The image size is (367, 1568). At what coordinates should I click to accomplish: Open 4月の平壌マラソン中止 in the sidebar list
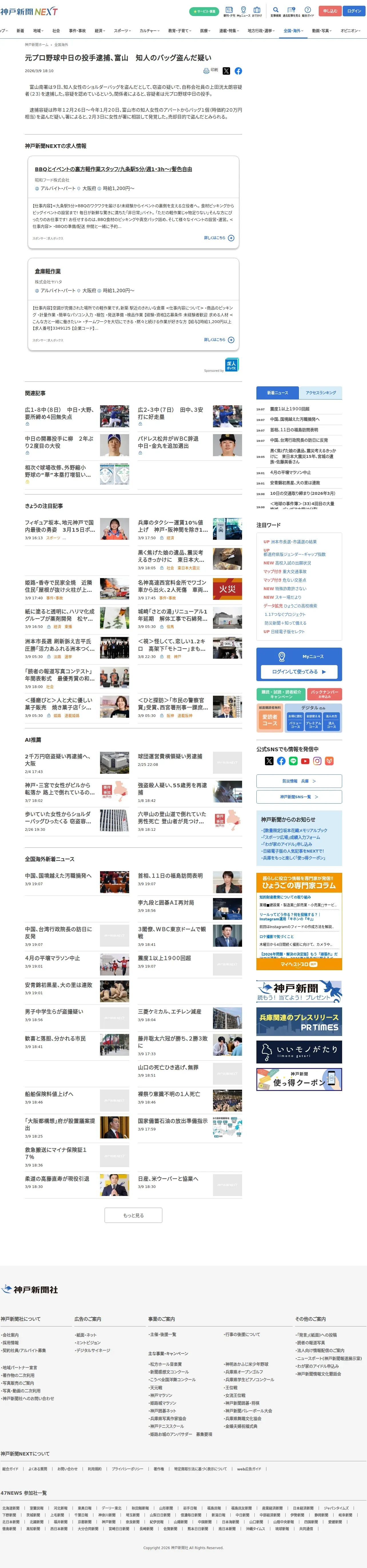(x=290, y=472)
